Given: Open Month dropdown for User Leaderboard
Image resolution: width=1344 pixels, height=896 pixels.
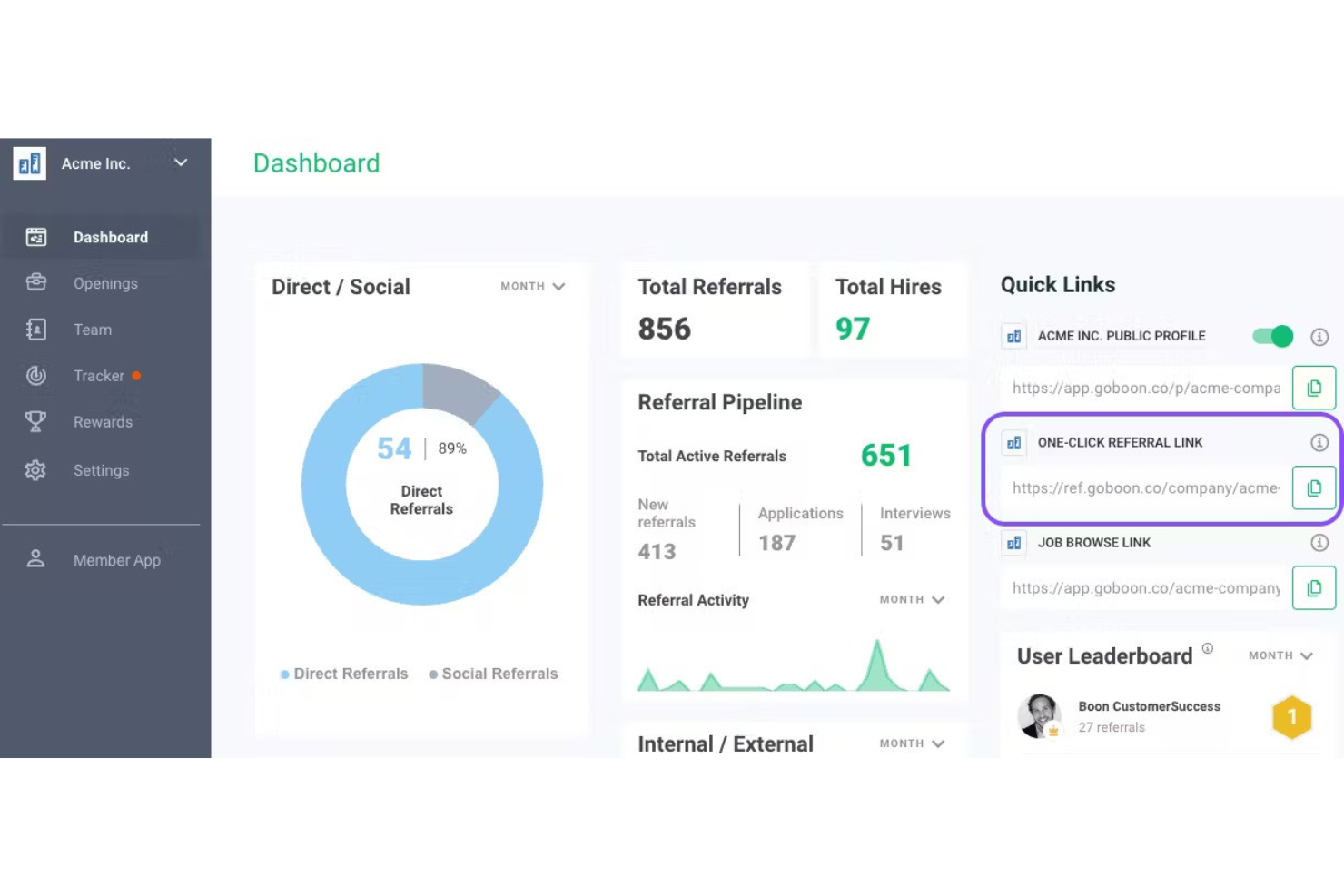Looking at the screenshot, I should tap(1280, 655).
